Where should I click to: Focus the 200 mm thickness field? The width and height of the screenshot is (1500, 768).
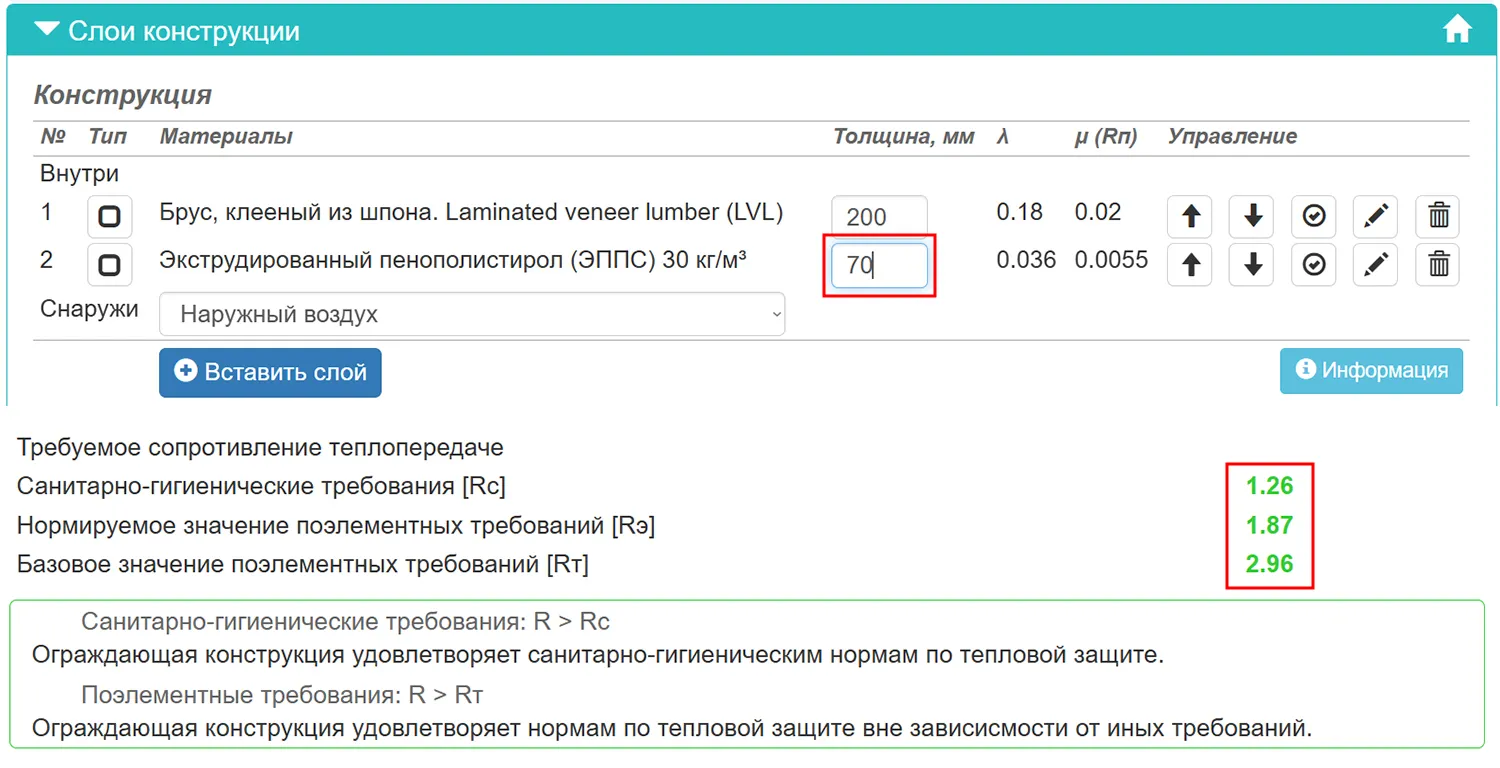[879, 217]
